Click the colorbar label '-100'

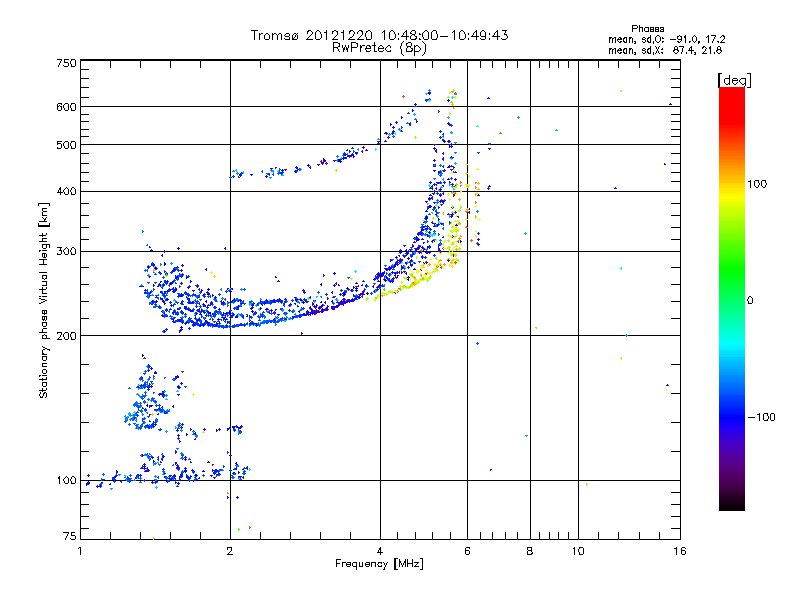[761, 417]
